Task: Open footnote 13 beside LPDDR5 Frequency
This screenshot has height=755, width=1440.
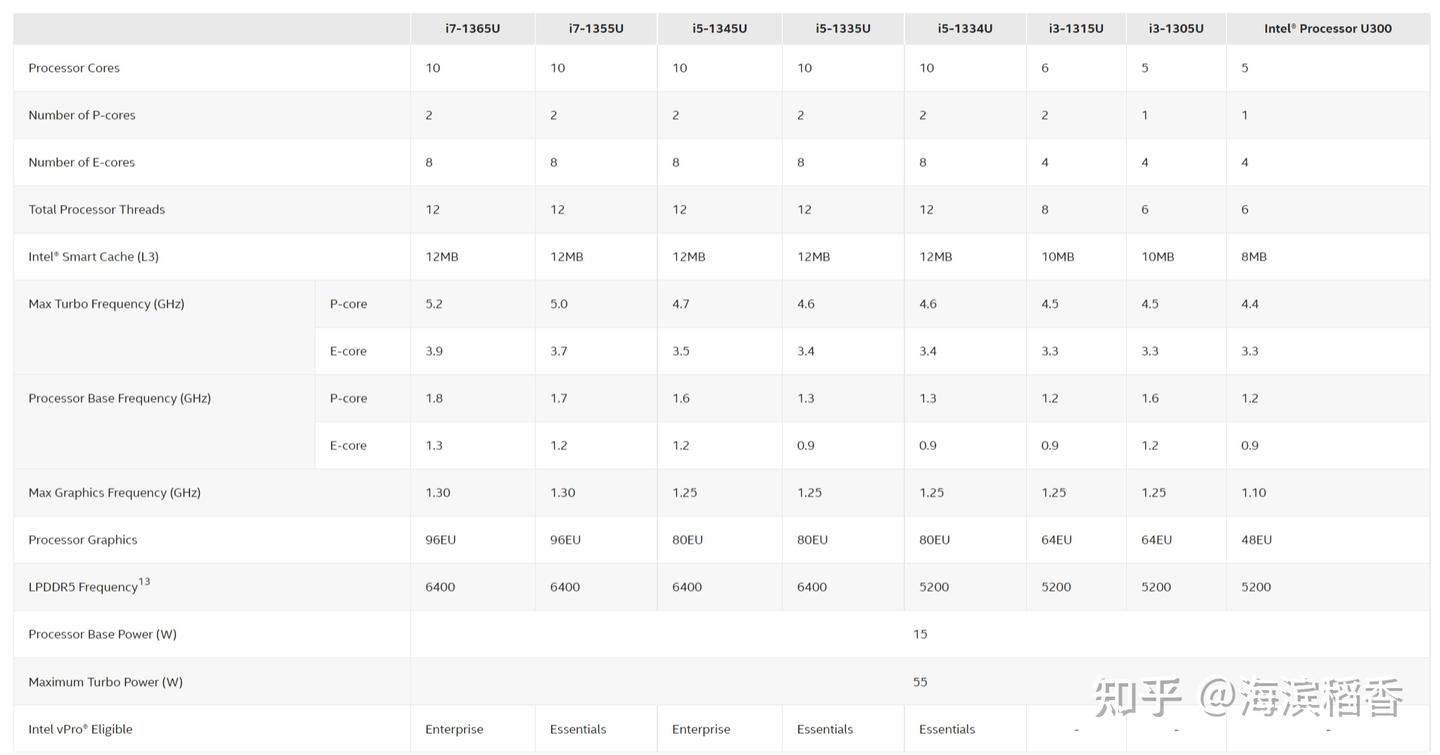Action: (x=145, y=582)
